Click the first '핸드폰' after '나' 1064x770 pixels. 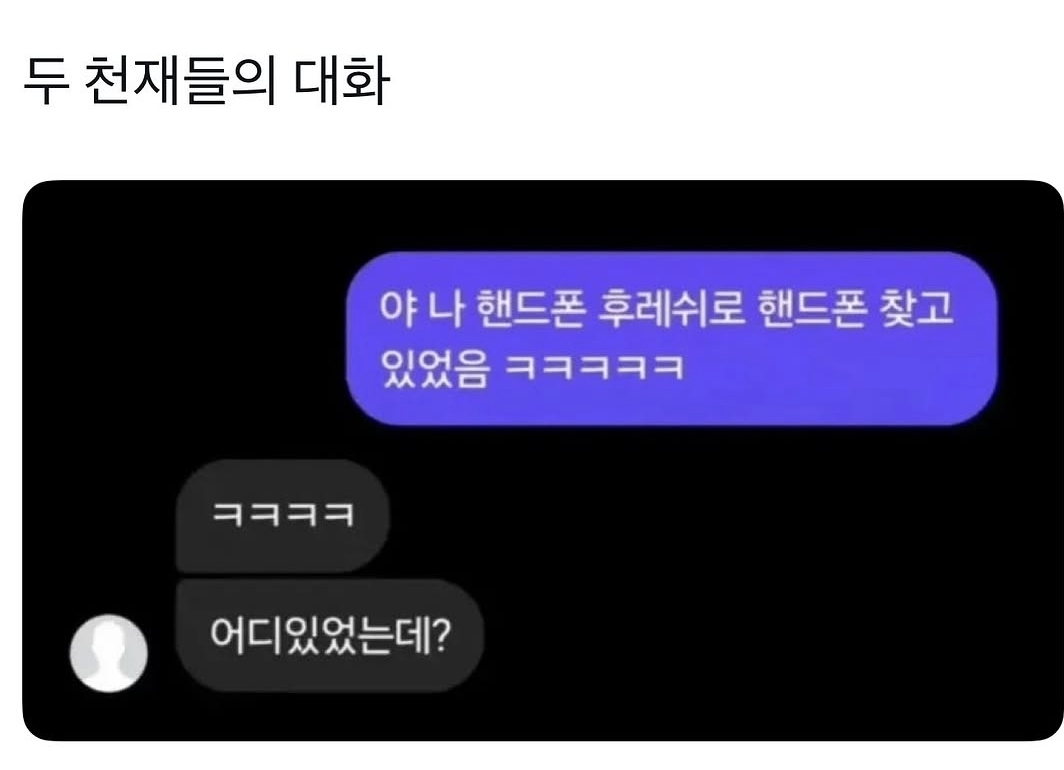click(530, 307)
